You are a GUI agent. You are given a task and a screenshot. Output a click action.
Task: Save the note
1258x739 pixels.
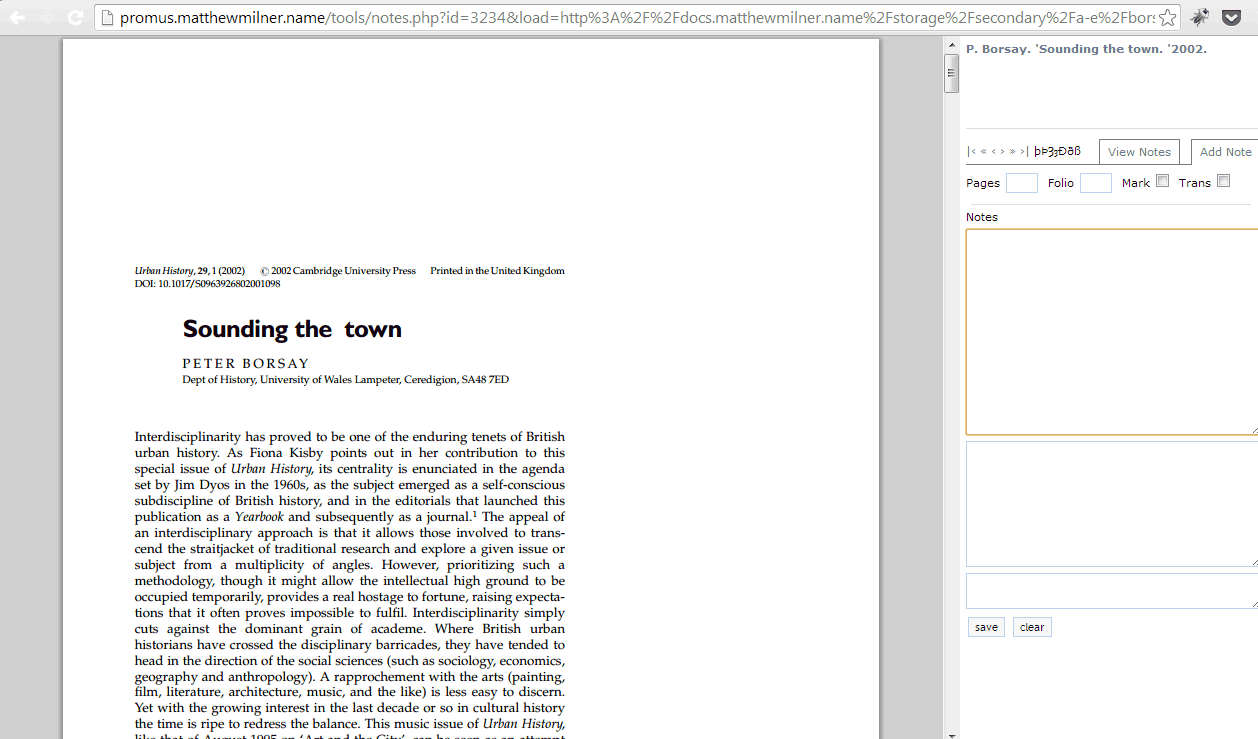tap(986, 627)
